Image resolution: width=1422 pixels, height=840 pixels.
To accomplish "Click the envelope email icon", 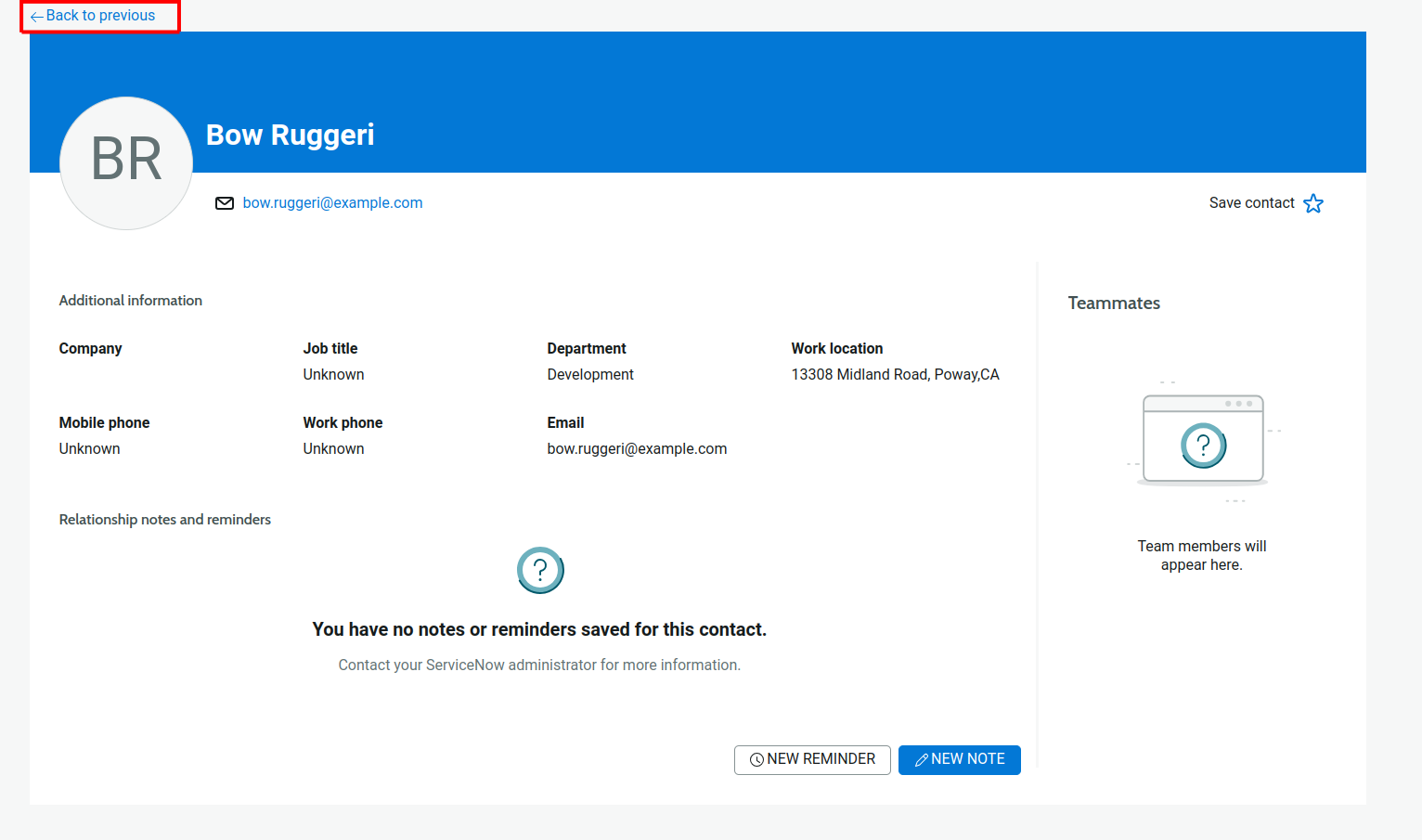I will click(x=225, y=203).
